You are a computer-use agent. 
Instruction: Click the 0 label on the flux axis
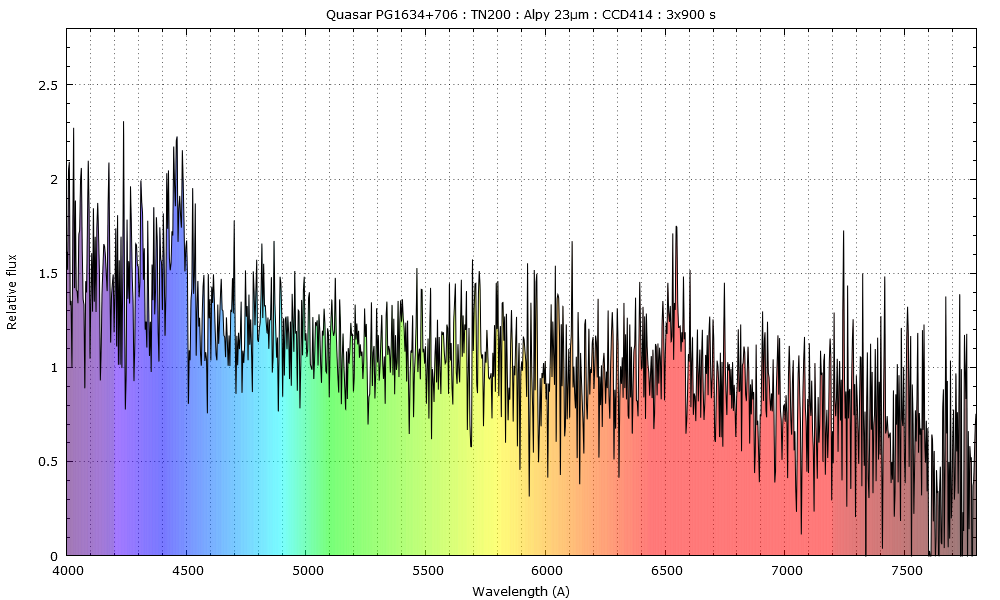[x=55, y=556]
